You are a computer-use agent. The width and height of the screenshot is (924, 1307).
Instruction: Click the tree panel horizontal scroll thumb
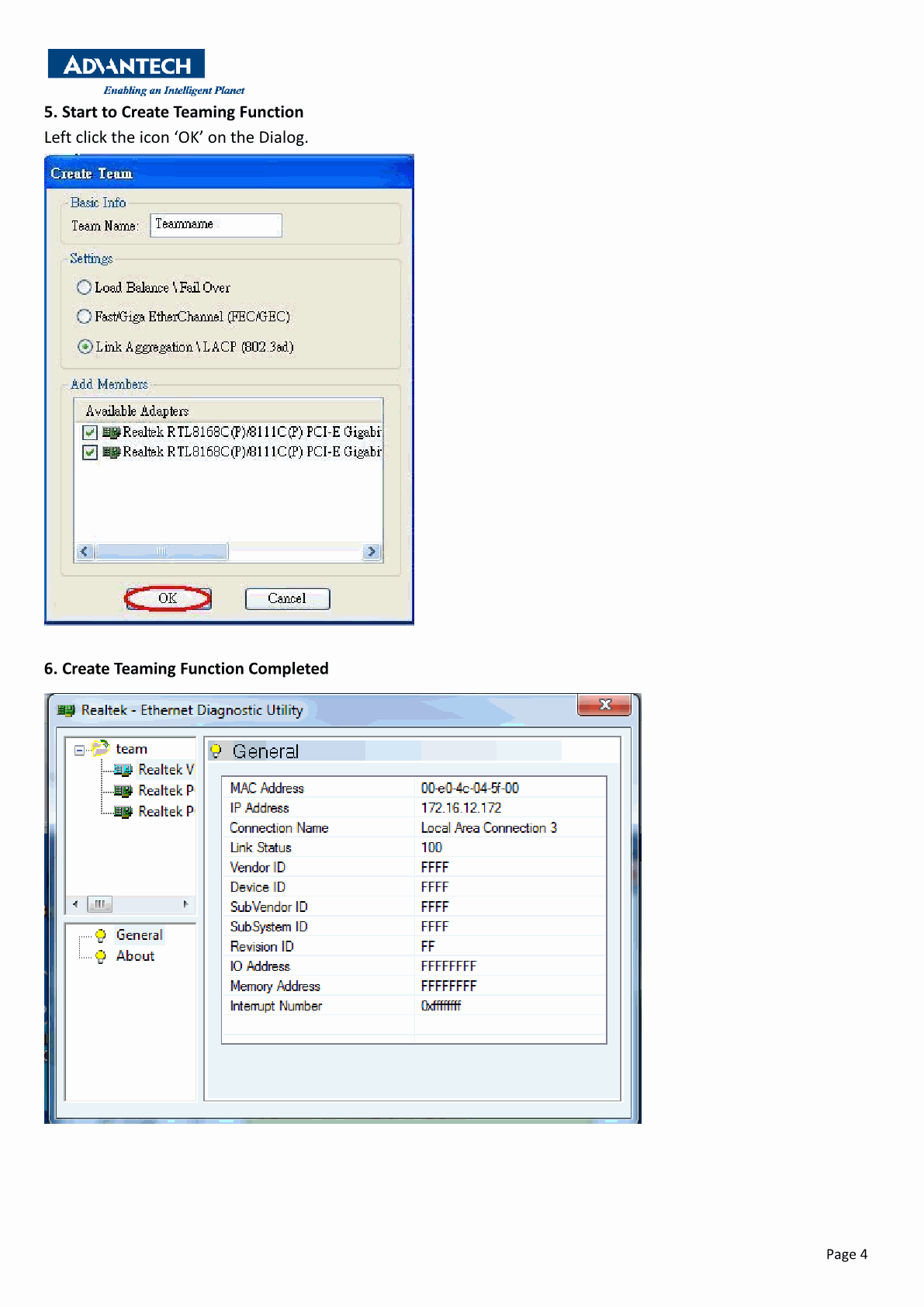pyautogui.click(x=100, y=903)
